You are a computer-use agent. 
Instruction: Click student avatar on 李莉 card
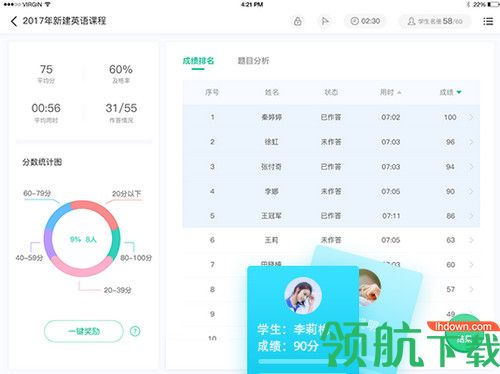click(x=303, y=296)
